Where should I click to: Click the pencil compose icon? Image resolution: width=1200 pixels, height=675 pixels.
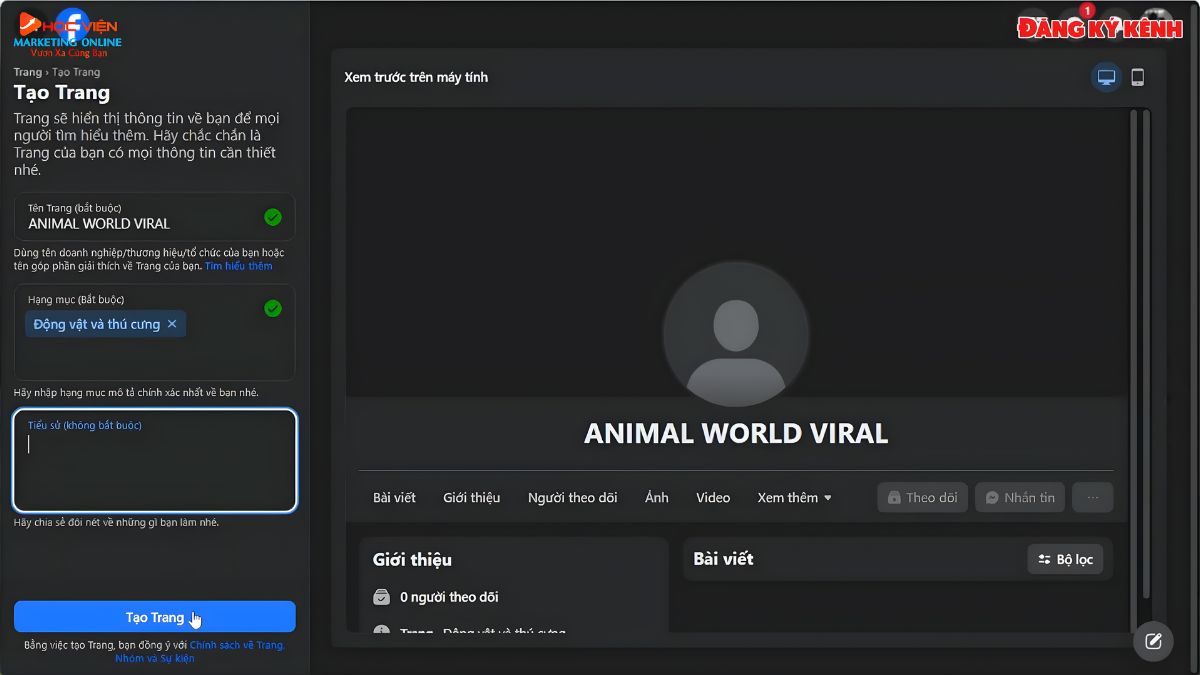1153,641
